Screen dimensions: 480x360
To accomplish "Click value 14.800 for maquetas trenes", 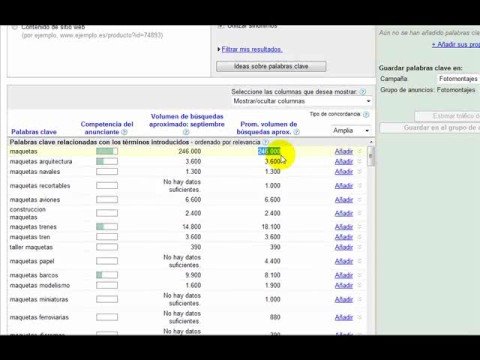I will 192,227.
